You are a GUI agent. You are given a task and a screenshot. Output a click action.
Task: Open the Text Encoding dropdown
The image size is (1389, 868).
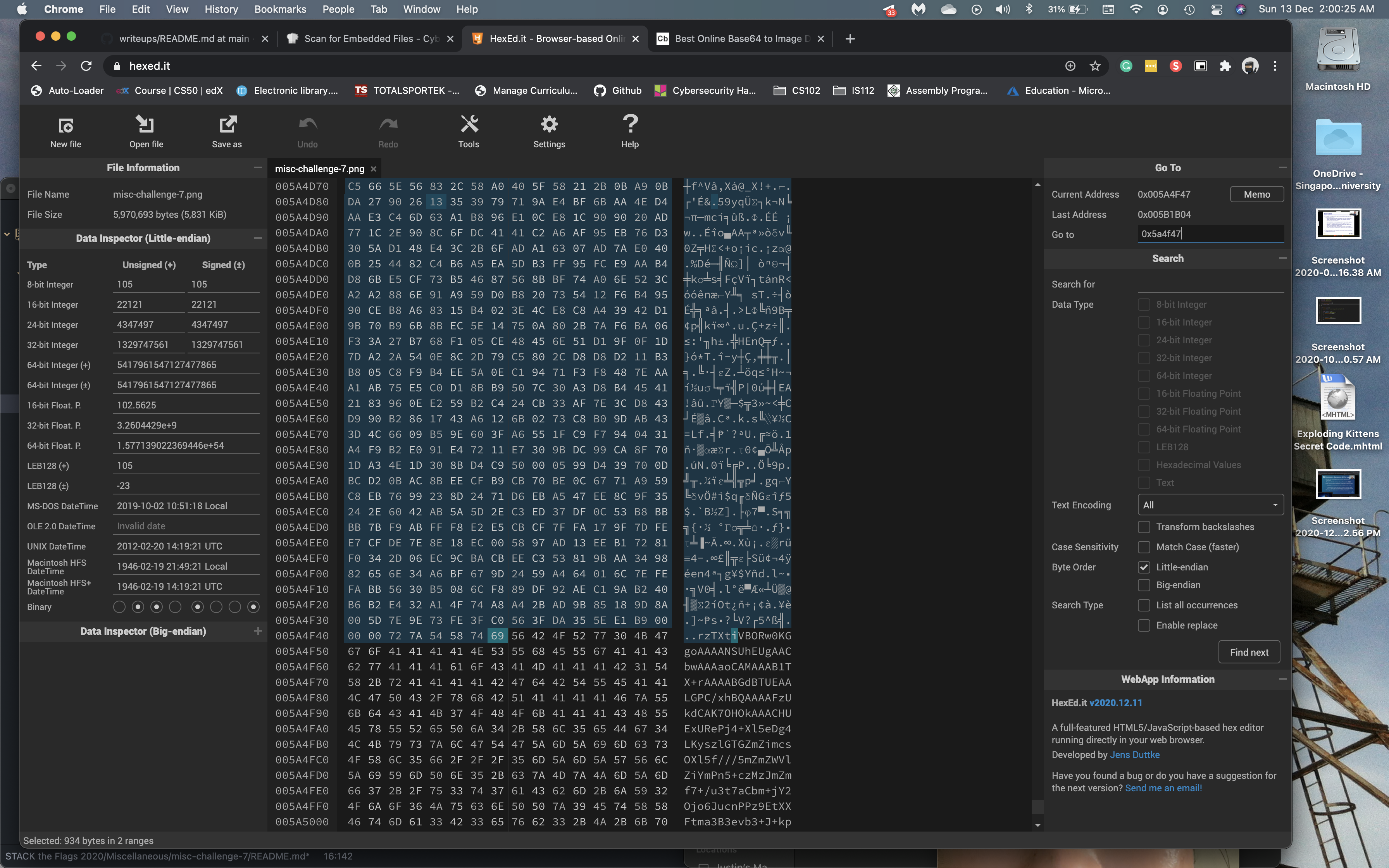coord(1210,505)
